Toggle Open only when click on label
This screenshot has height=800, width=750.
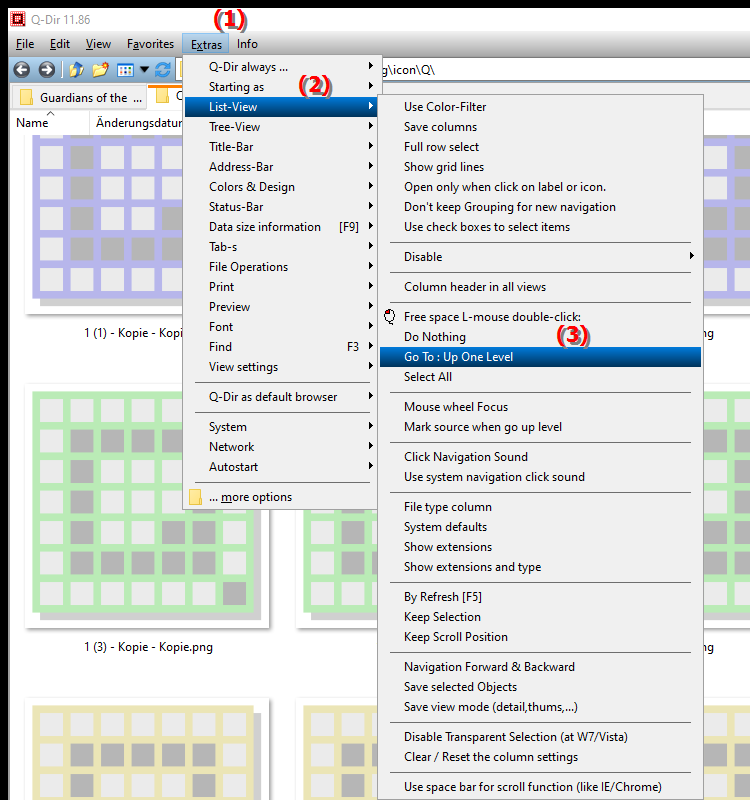(541, 187)
